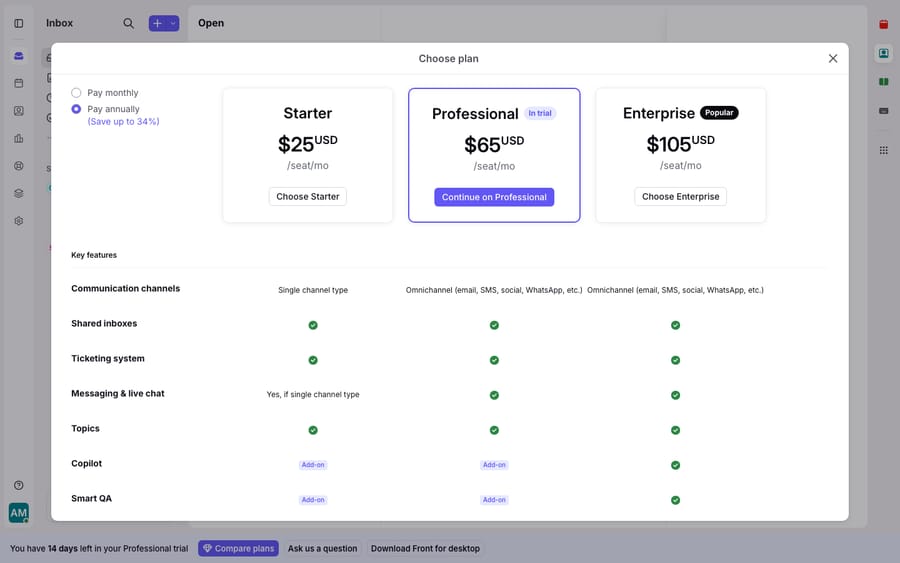Screen dimensions: 900x563
Task: Click Ticketing system row label
Action: click(x=108, y=358)
